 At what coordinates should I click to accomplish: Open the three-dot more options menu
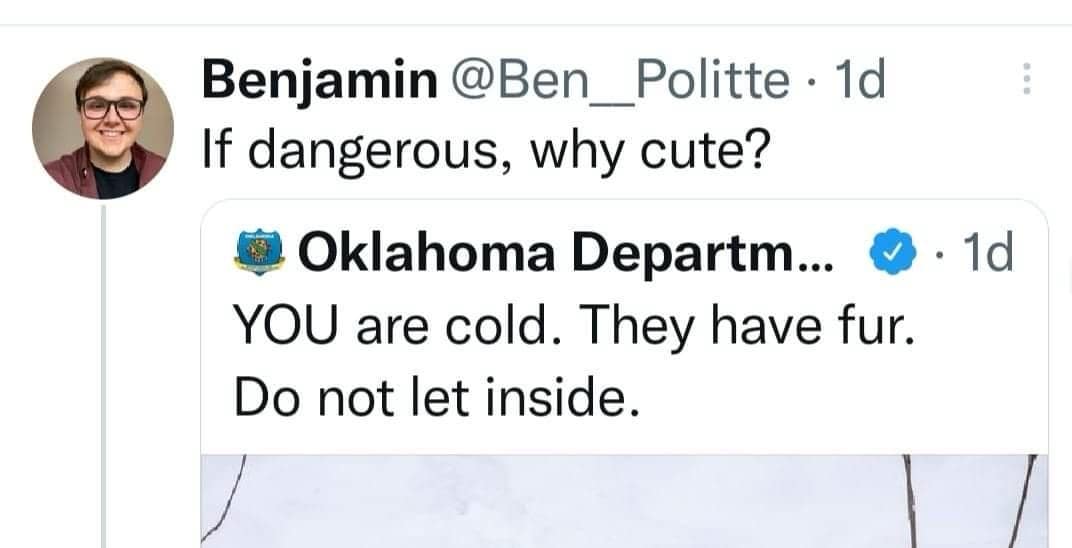(1024, 80)
